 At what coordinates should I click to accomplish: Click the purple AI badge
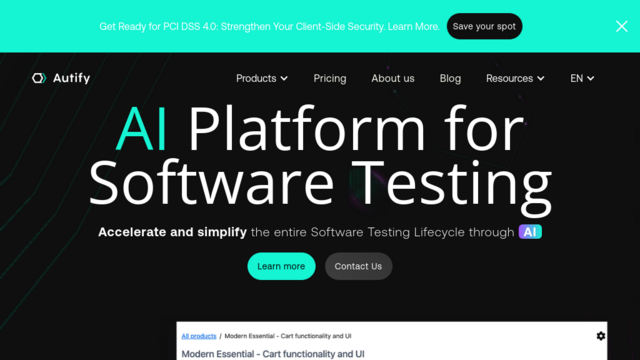pos(530,232)
